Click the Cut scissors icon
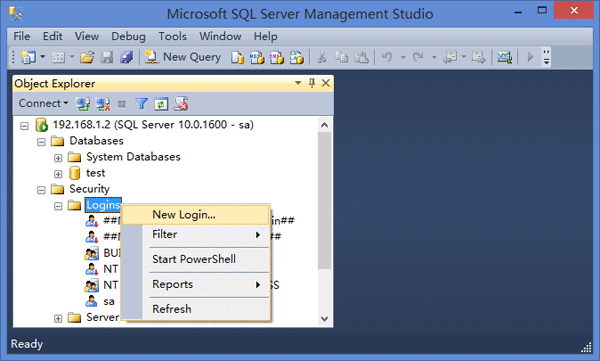600x361 pixels. pyautogui.click(x=322, y=57)
